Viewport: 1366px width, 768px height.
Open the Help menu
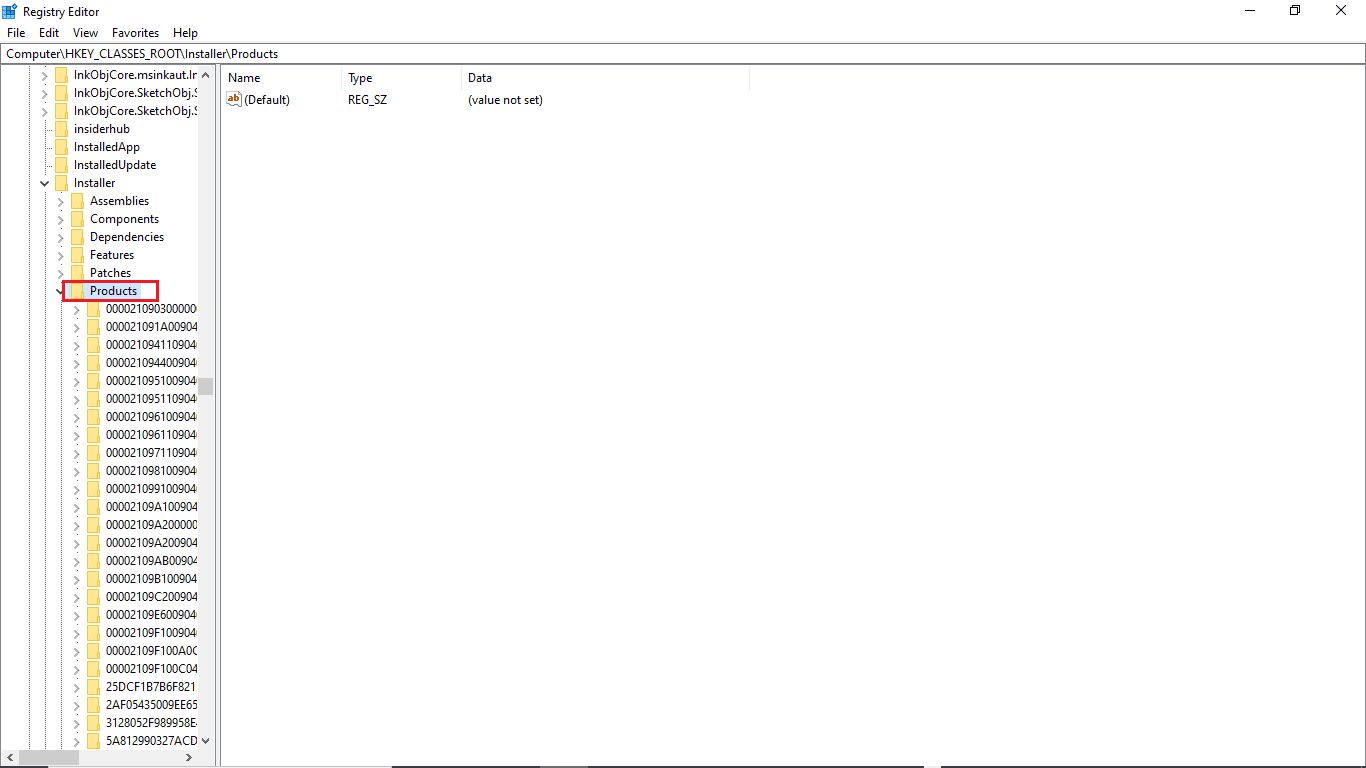click(x=185, y=33)
